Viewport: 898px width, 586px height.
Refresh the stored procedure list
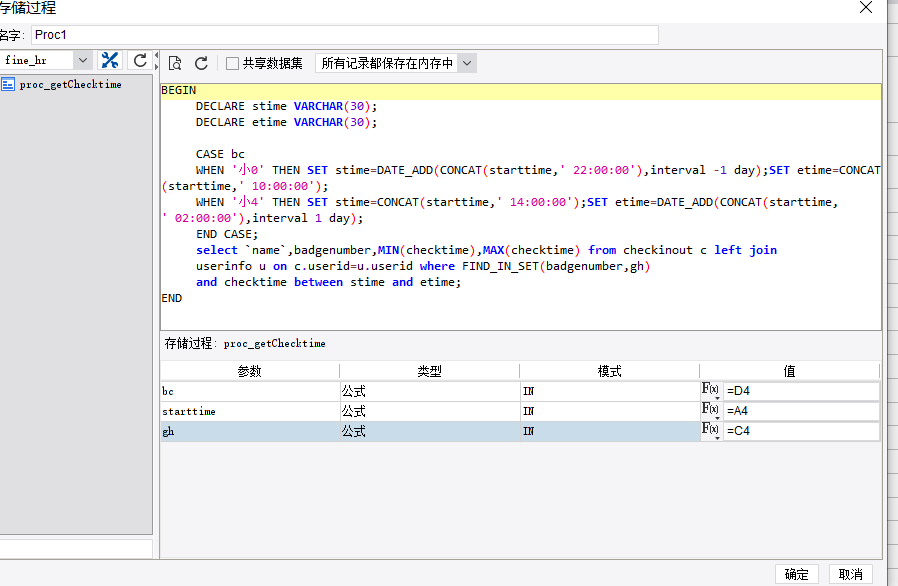pos(140,60)
